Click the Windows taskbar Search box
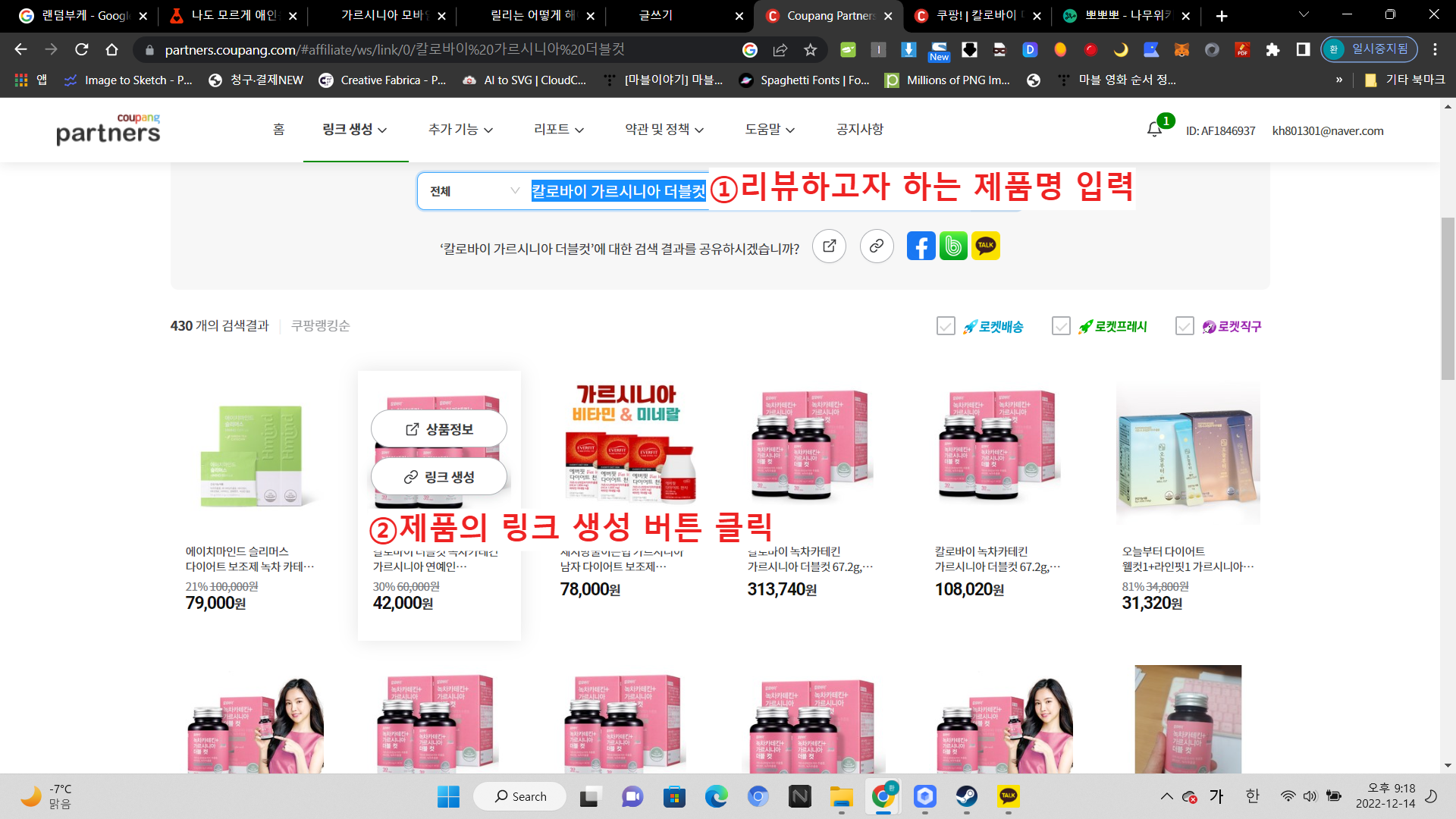This screenshot has height=819, width=1456. pos(520,796)
